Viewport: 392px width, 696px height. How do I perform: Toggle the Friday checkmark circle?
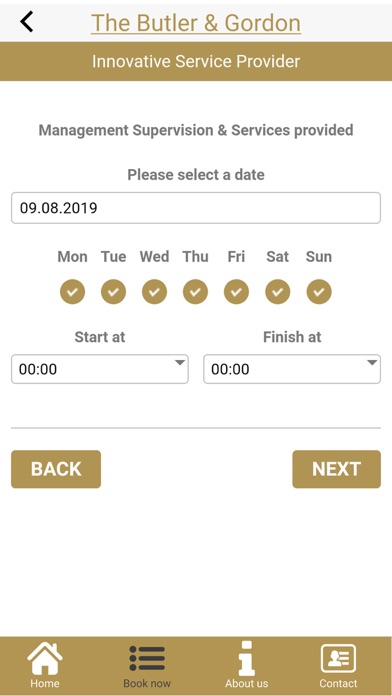coord(237,292)
